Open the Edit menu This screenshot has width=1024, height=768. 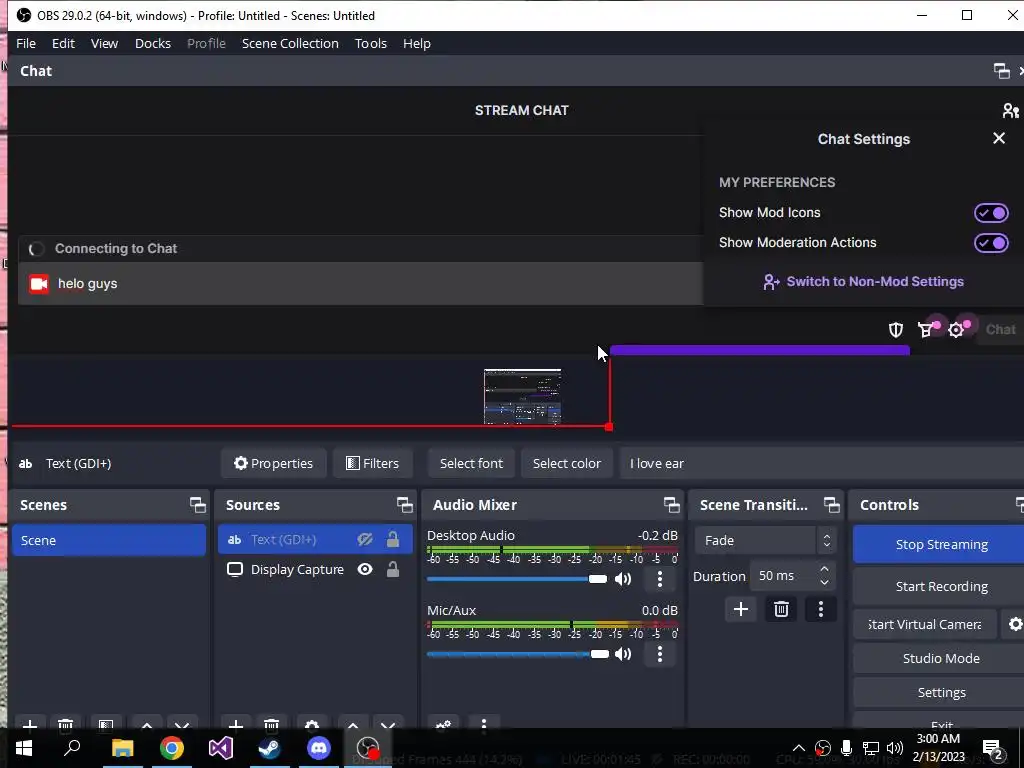pyautogui.click(x=63, y=43)
